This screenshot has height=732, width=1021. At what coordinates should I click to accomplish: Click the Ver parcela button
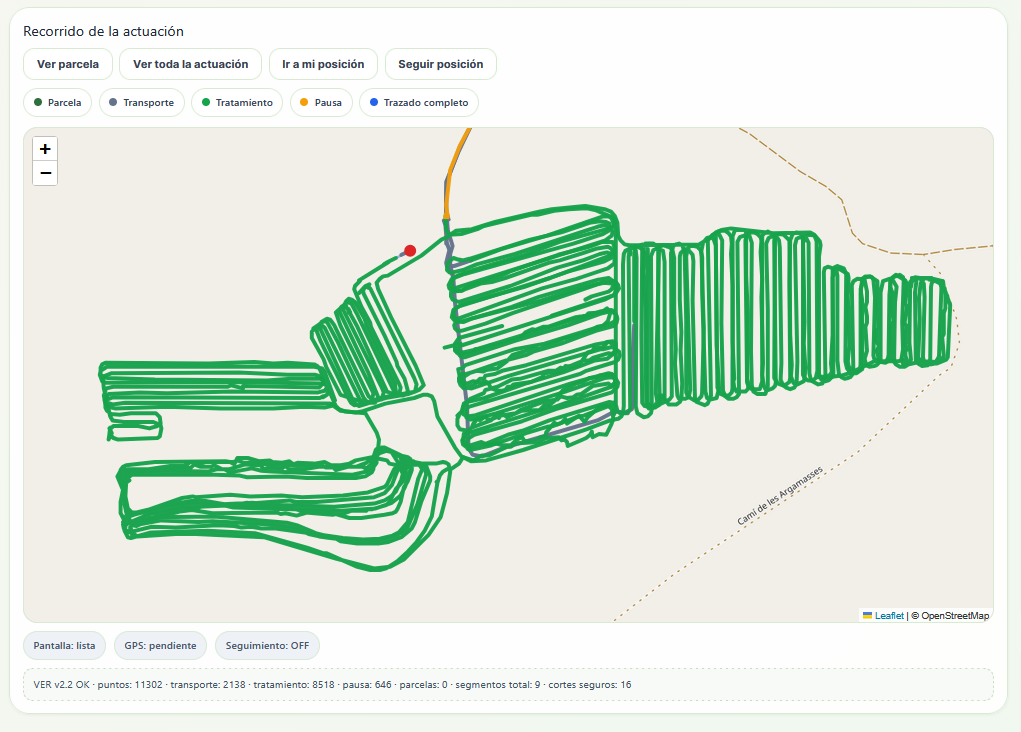pyautogui.click(x=68, y=64)
